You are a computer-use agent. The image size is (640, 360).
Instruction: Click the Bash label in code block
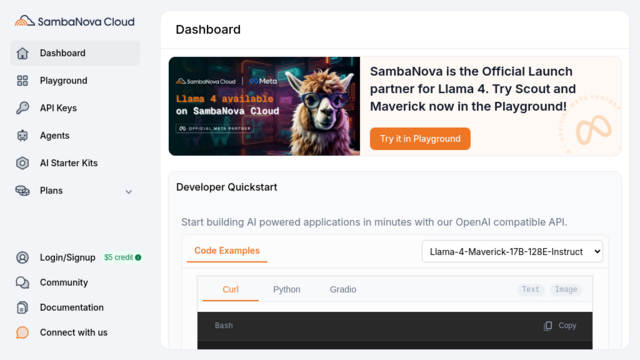pos(224,326)
